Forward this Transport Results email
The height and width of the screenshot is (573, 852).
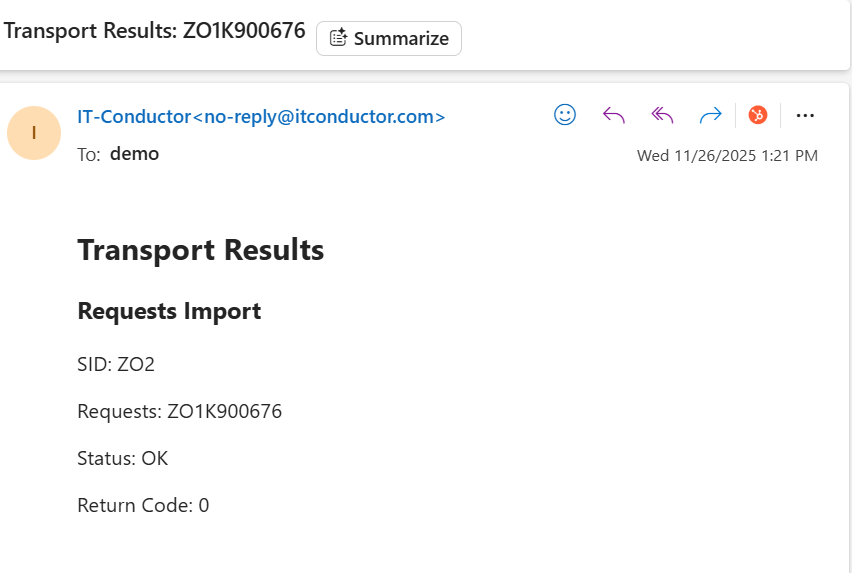pyautogui.click(x=710, y=115)
